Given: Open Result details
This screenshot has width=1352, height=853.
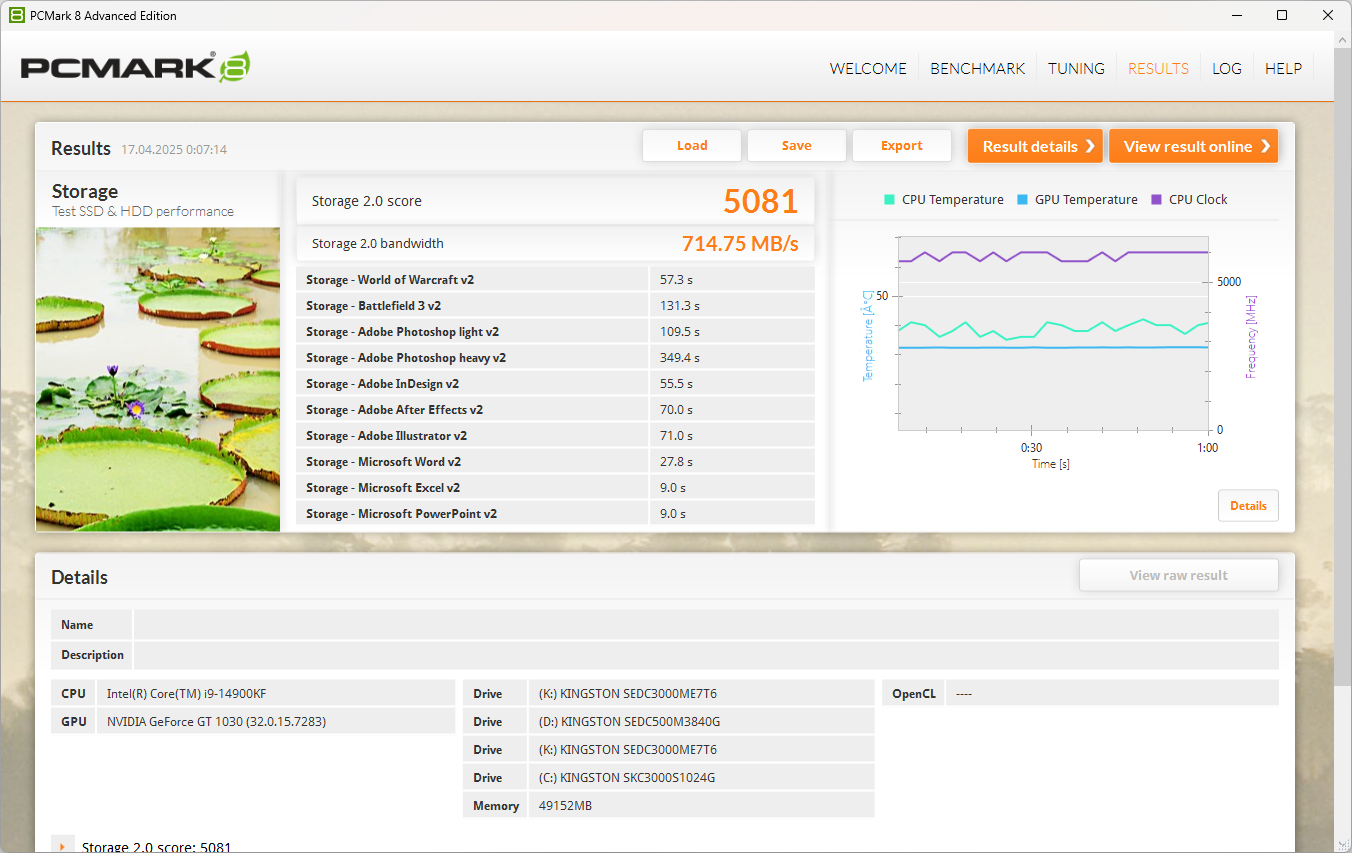Looking at the screenshot, I should pyautogui.click(x=1035, y=146).
